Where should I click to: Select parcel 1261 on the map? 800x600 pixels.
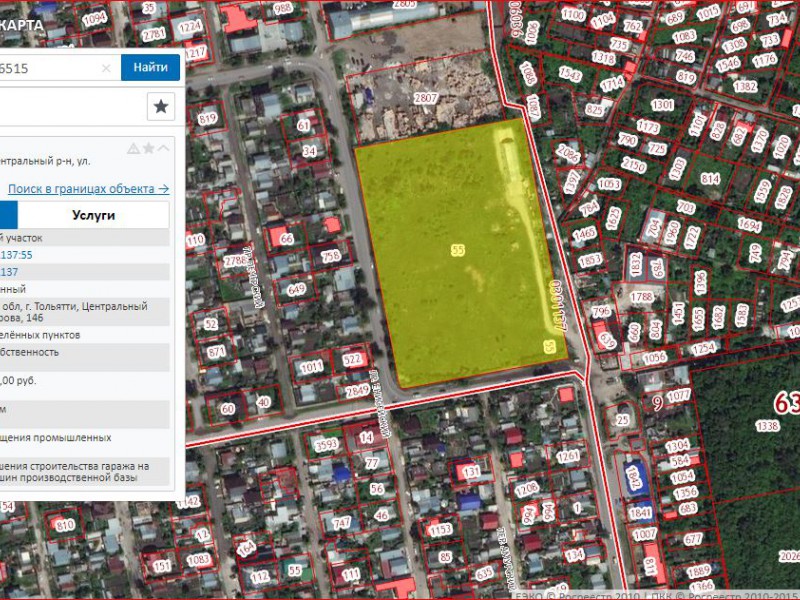point(568,456)
